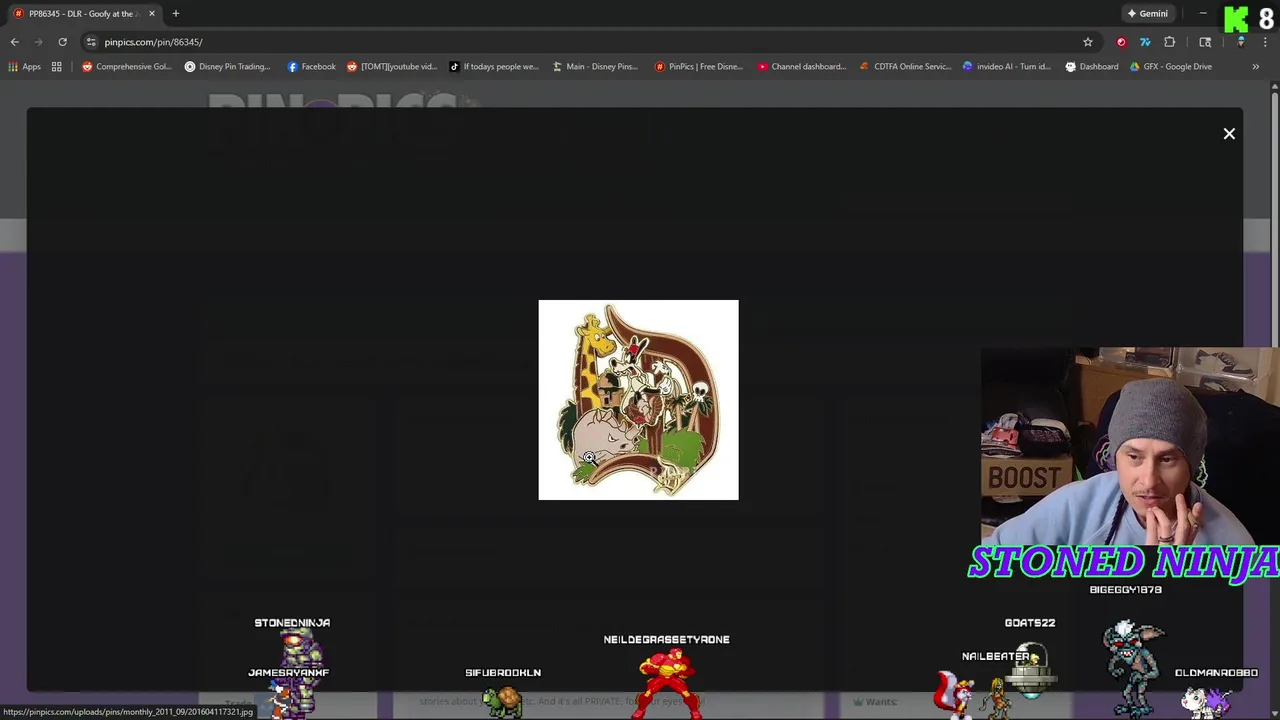Open the Channel dashboard YouTube bookmark
Screen dimensions: 1280x720
tap(801, 67)
